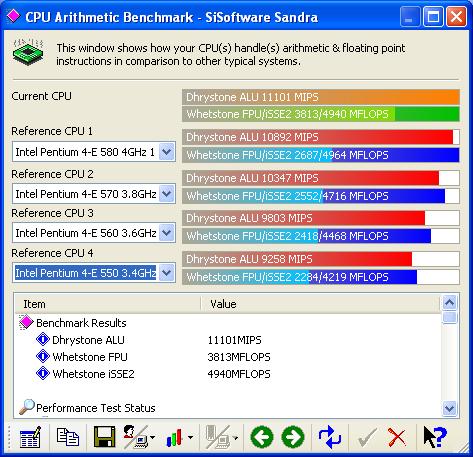Screen dimensions: 473x457
Task: Click the 11101MIPS value cell
Action: point(234,340)
